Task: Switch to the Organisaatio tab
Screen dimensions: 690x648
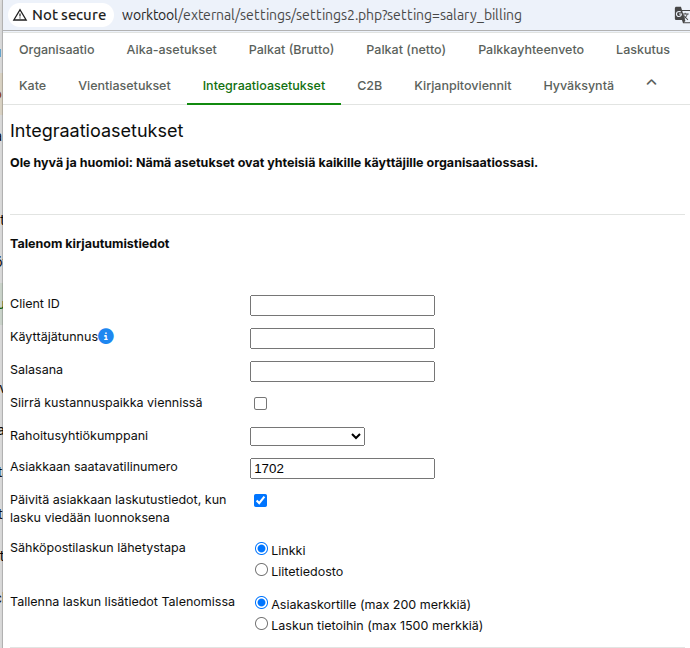Action: pyautogui.click(x=57, y=49)
